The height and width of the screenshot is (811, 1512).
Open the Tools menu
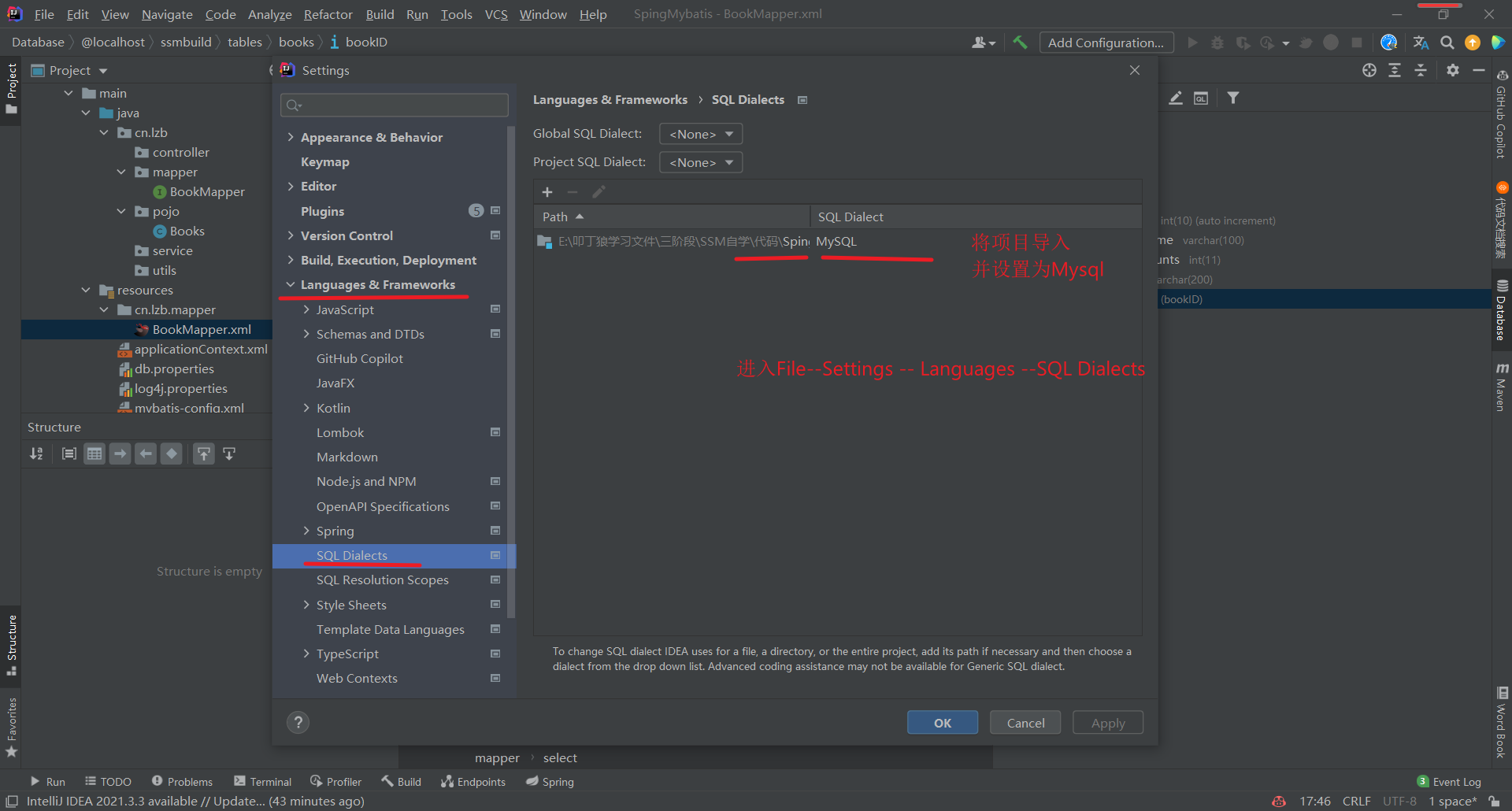click(x=456, y=14)
